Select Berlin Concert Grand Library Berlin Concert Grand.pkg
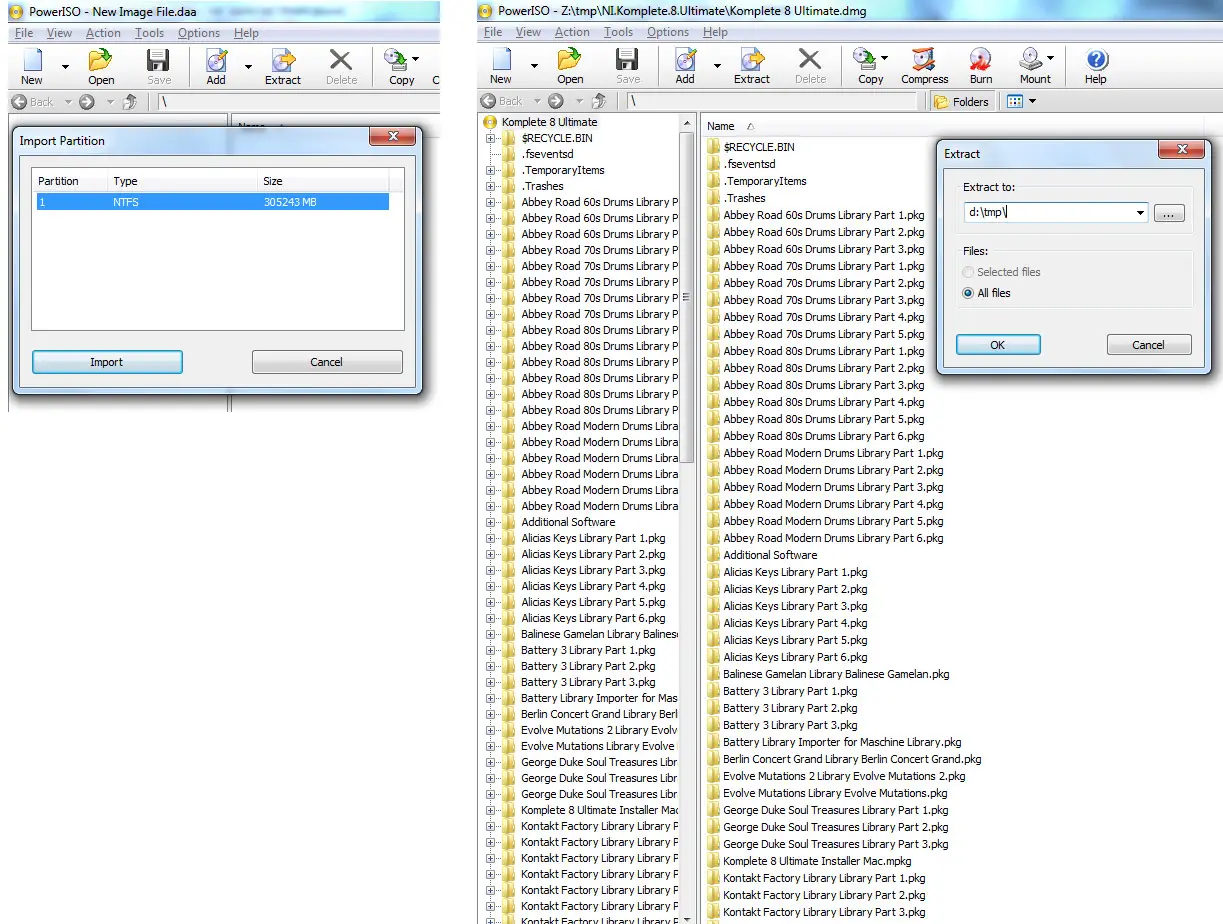Image resolution: width=1223 pixels, height=924 pixels. [x=852, y=759]
